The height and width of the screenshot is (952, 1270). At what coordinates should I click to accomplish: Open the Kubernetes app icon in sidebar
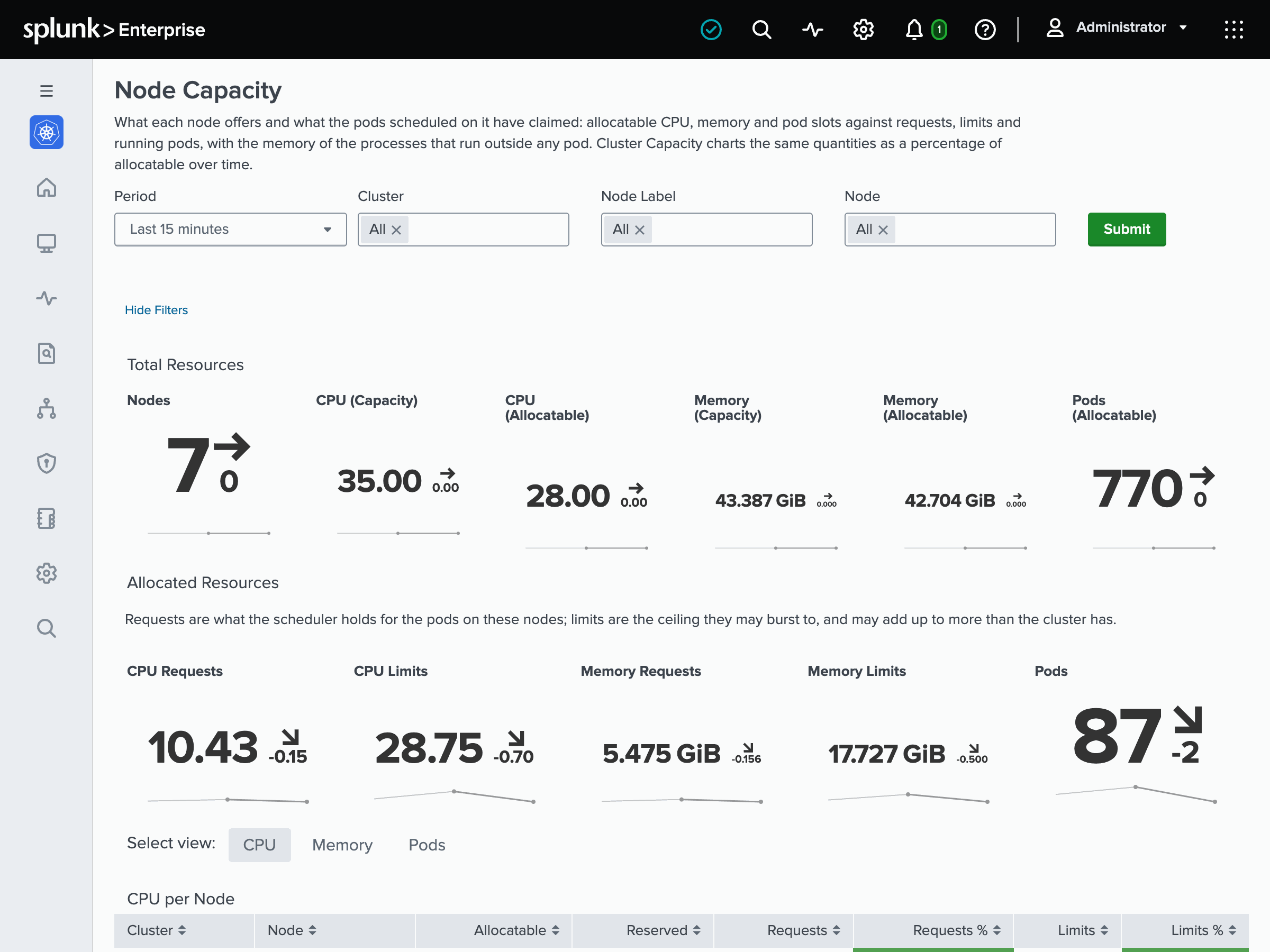pos(47,133)
